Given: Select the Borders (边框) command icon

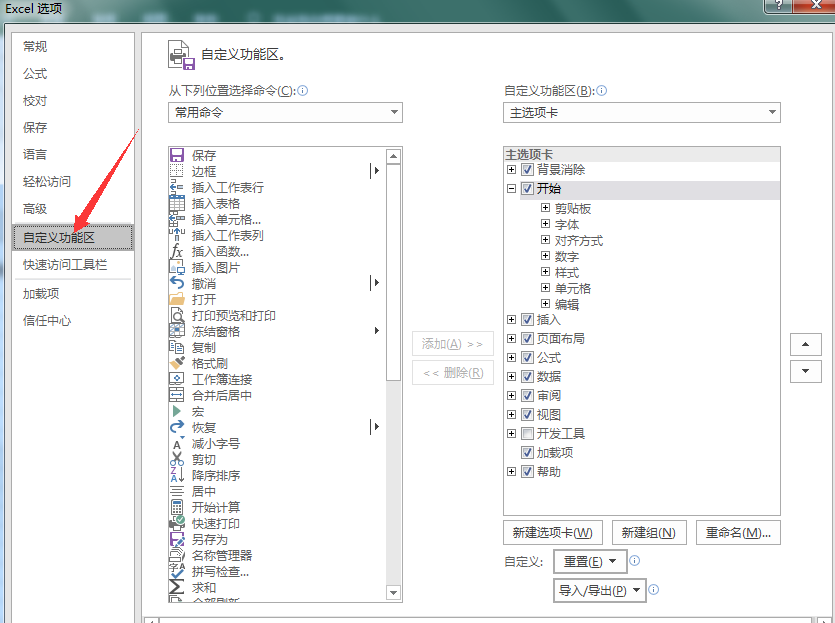Looking at the screenshot, I should pyautogui.click(x=177, y=171).
